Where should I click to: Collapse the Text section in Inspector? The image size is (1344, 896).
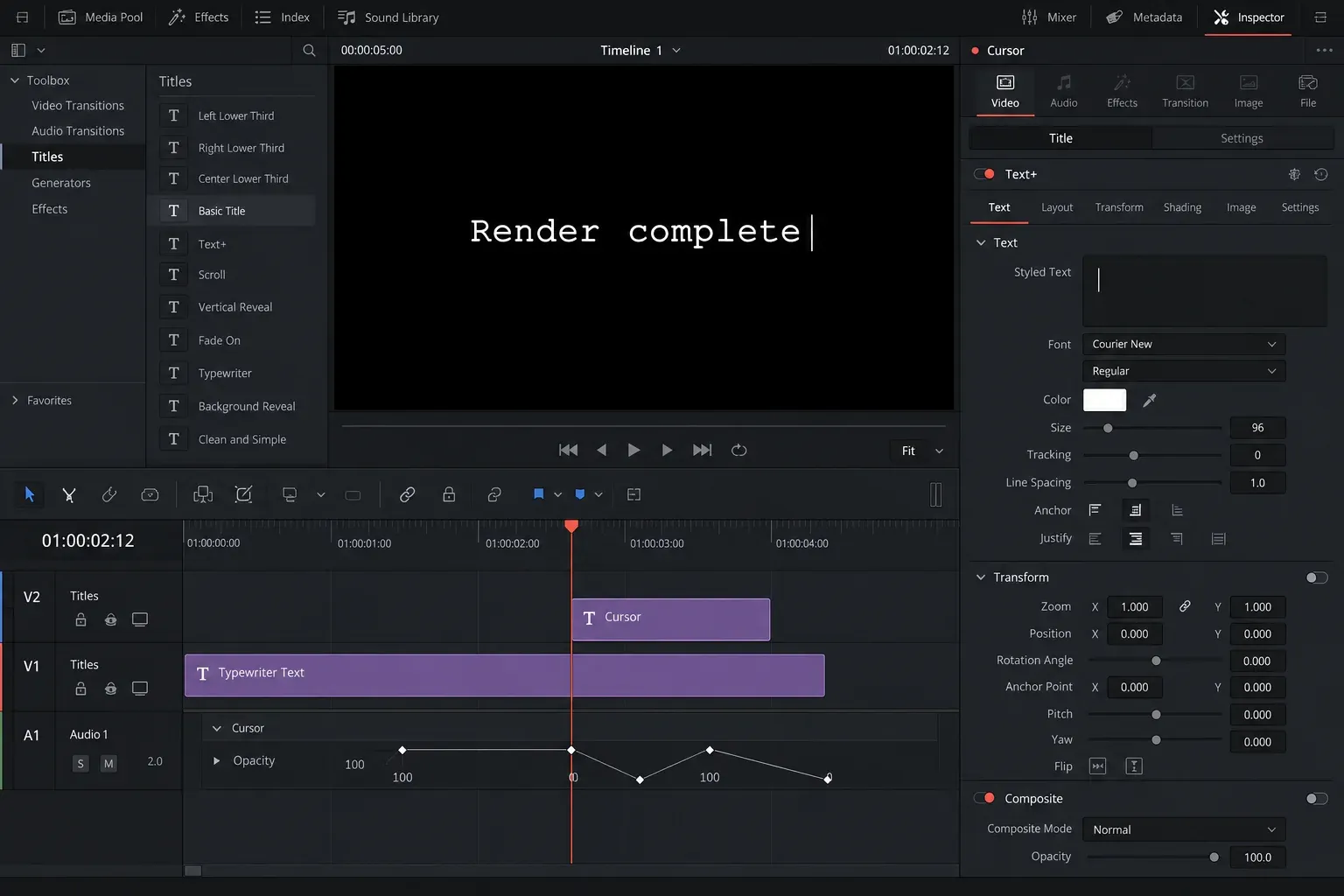tap(981, 242)
